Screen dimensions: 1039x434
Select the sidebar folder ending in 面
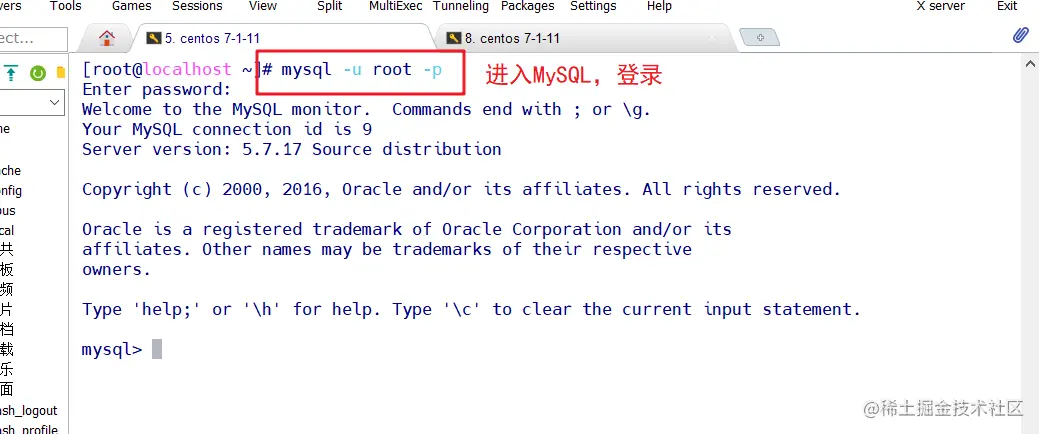click(7, 389)
